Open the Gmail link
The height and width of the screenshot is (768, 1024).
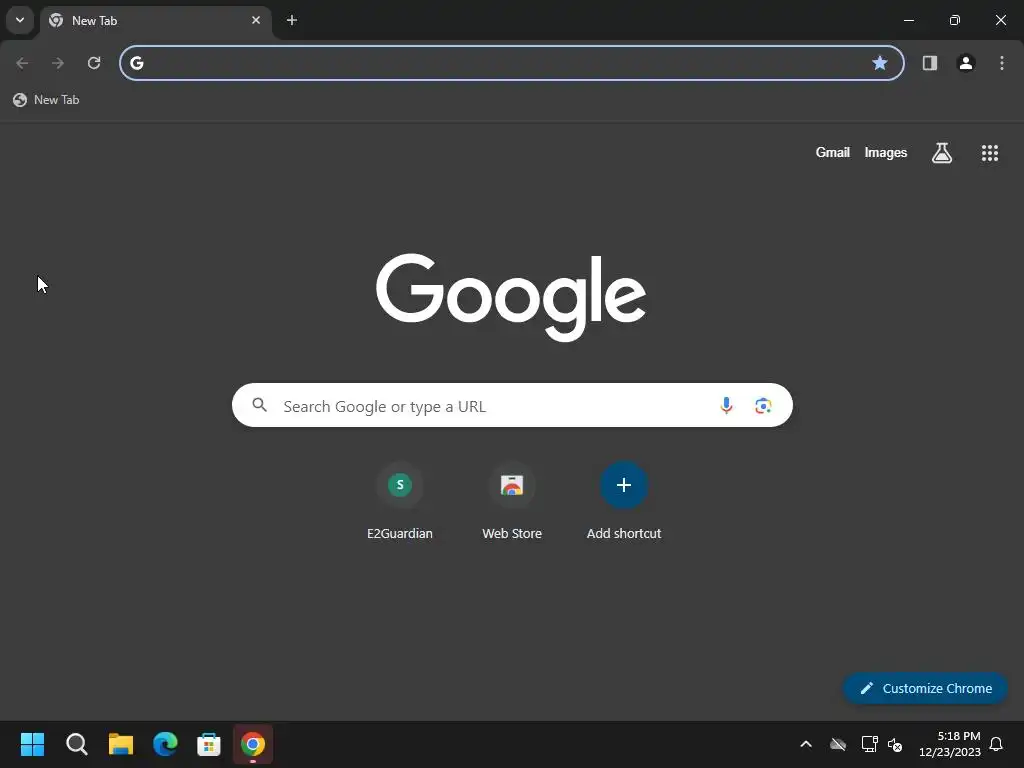pos(833,152)
